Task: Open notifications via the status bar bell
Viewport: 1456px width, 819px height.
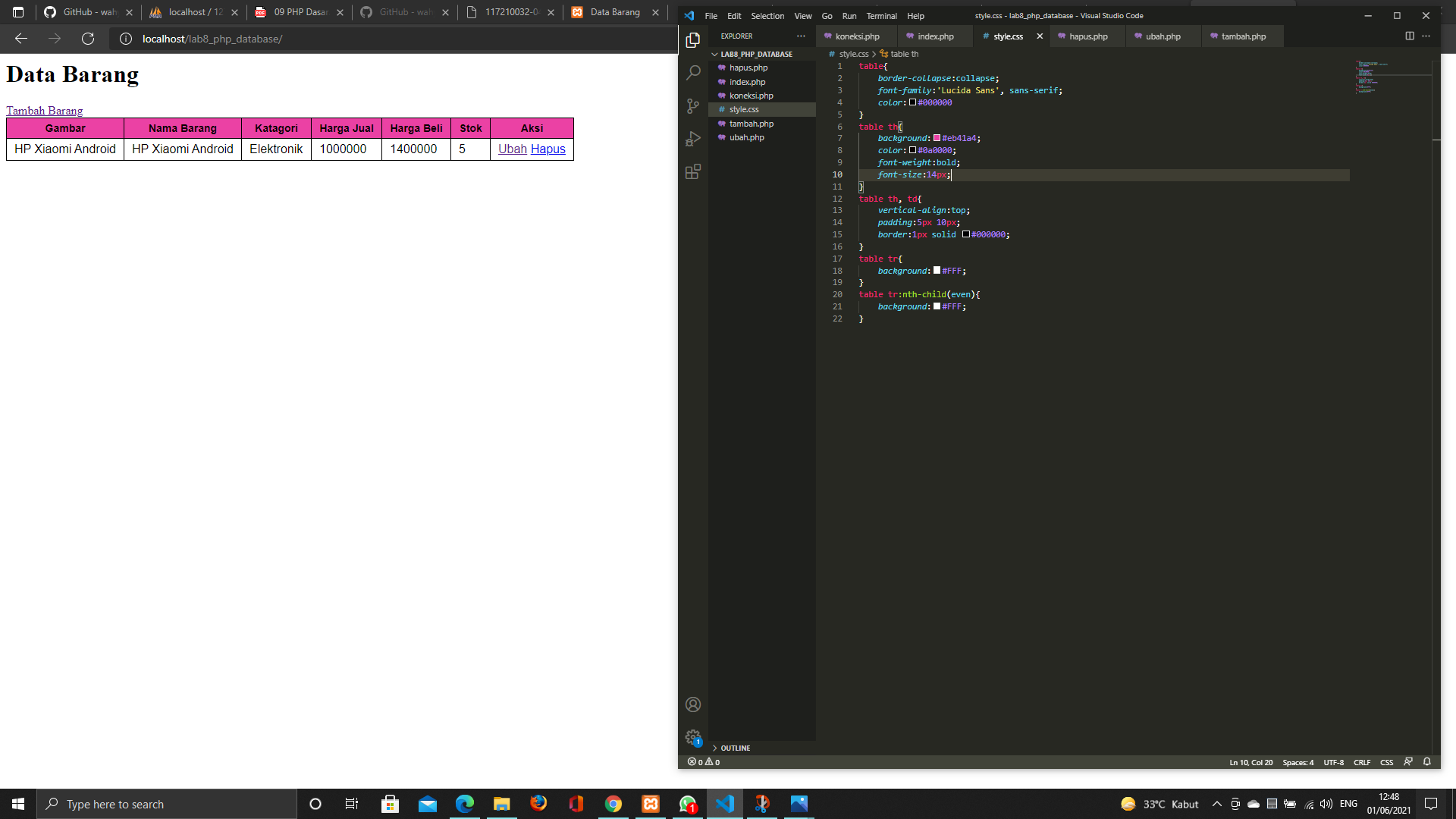Action: tap(1426, 762)
